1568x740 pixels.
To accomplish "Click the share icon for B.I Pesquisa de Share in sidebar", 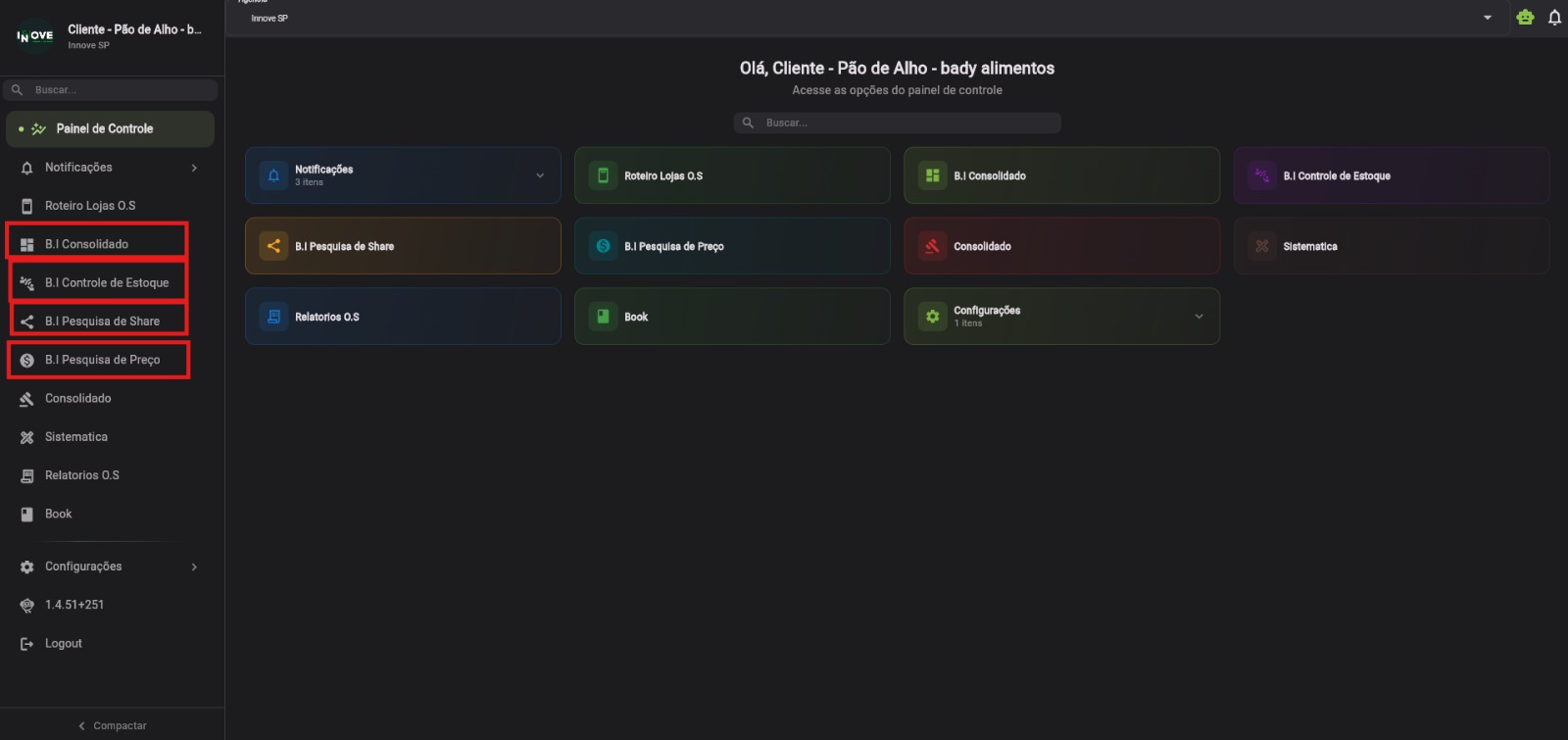I will pyautogui.click(x=26, y=321).
